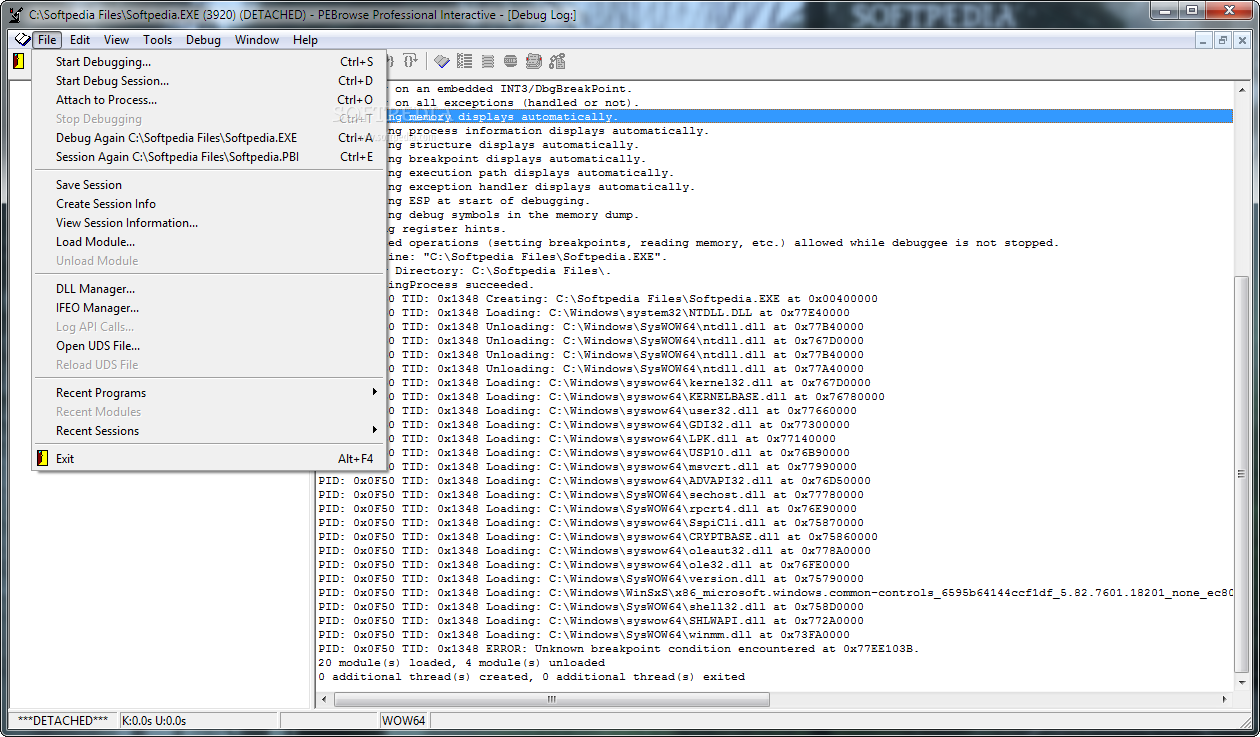Open the Help menu
The image size is (1260, 737).
pyautogui.click(x=305, y=40)
